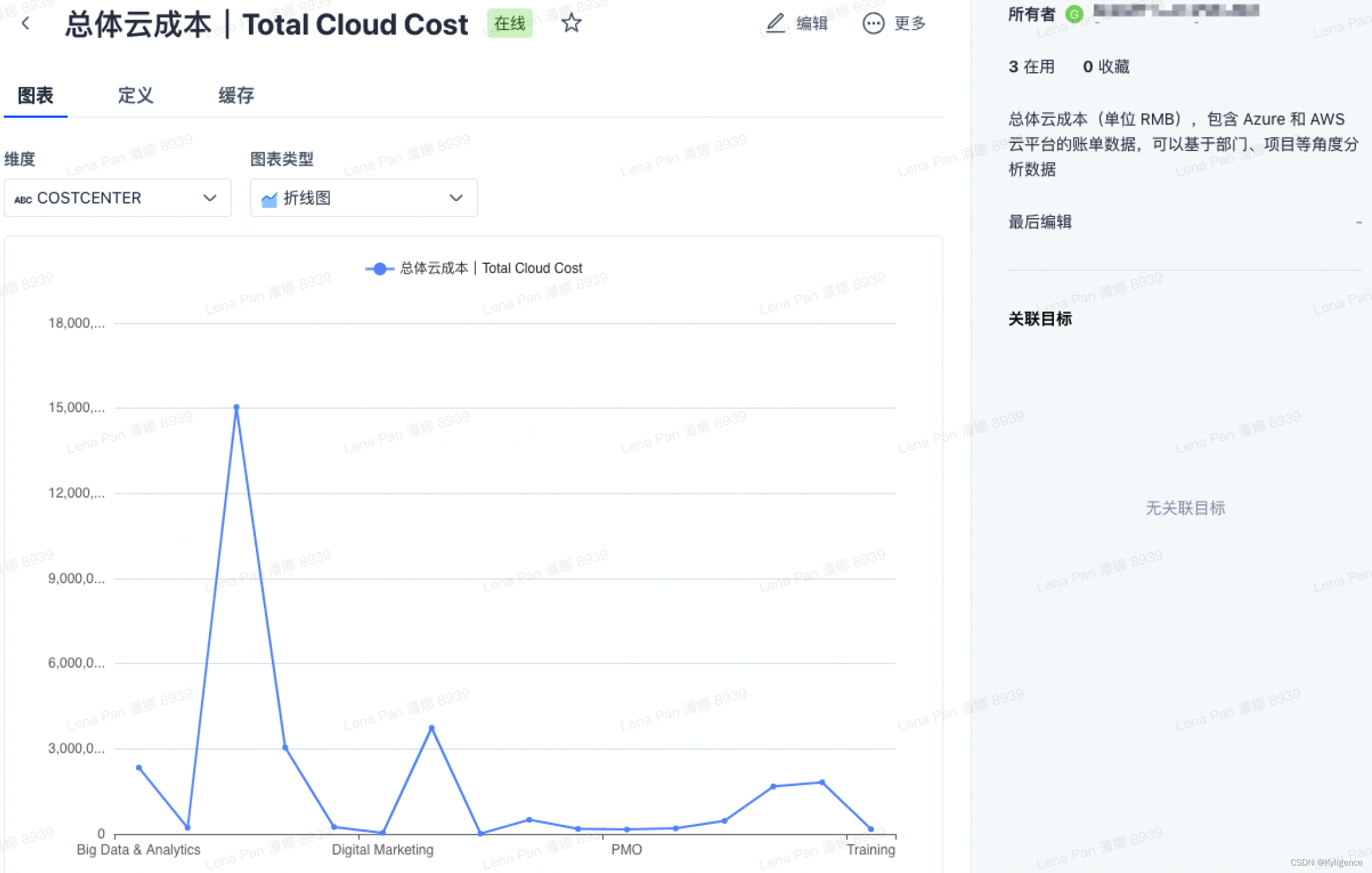Click the pencil edit icon
The height and width of the screenshot is (873, 1372).
775,23
